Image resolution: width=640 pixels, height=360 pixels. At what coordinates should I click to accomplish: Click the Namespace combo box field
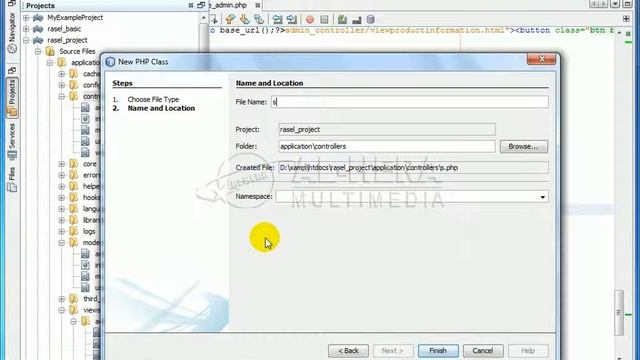(411, 197)
